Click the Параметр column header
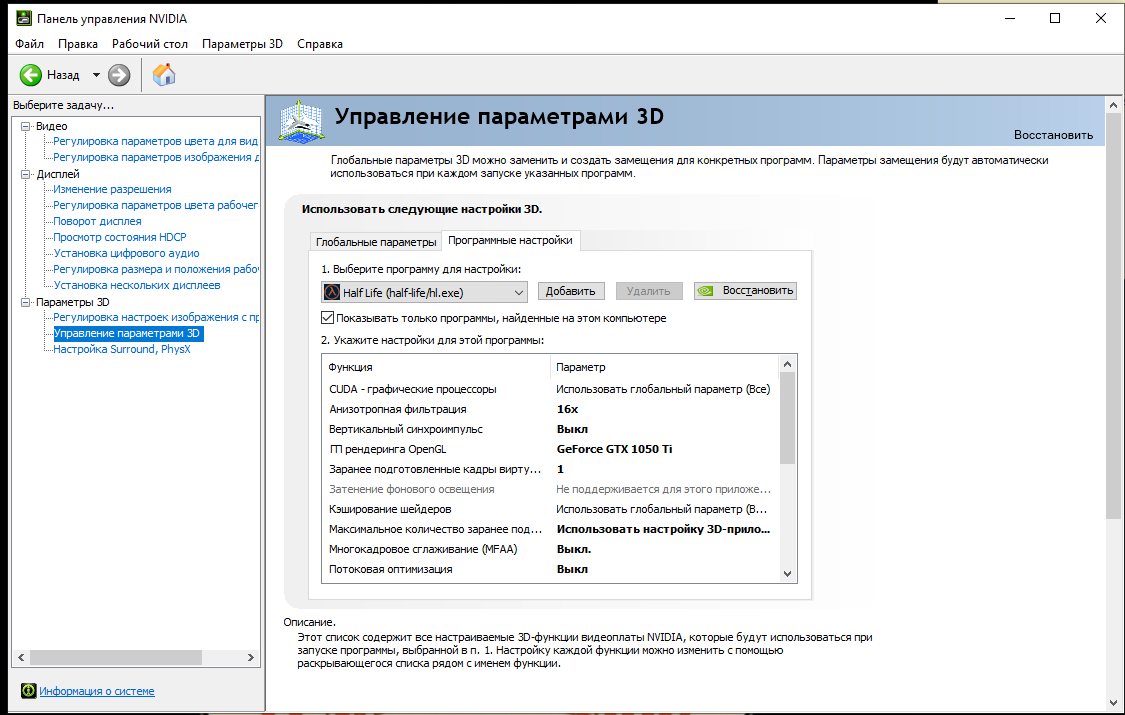 [664, 366]
